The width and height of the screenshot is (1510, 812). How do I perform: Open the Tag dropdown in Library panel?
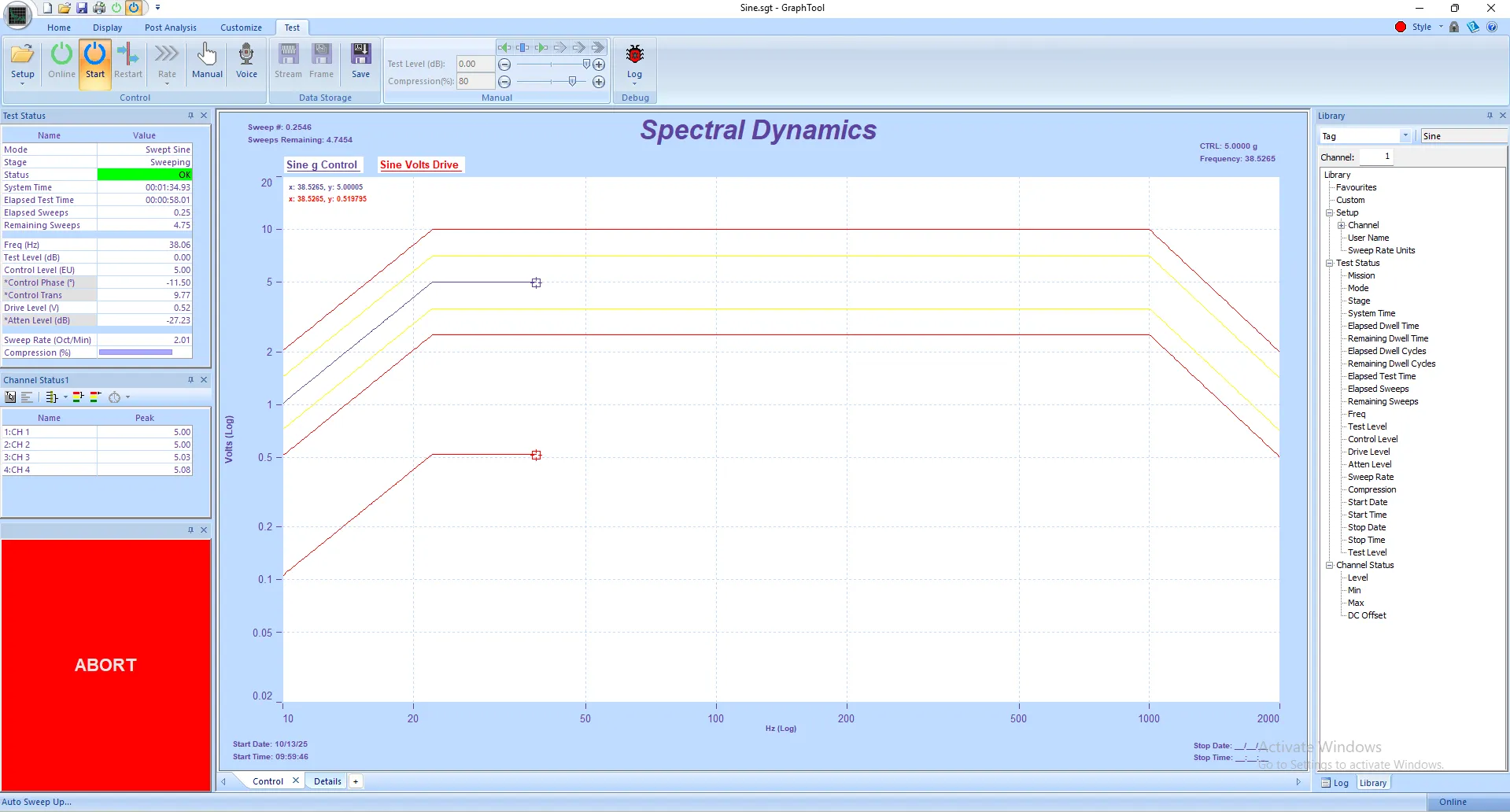(1407, 135)
